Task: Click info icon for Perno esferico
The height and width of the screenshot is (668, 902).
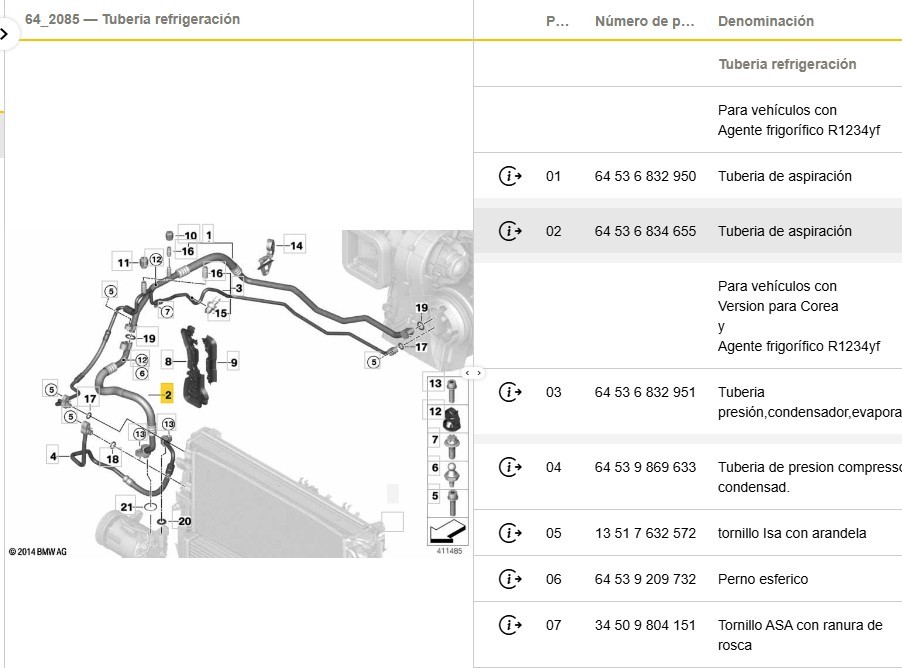Action: point(510,579)
